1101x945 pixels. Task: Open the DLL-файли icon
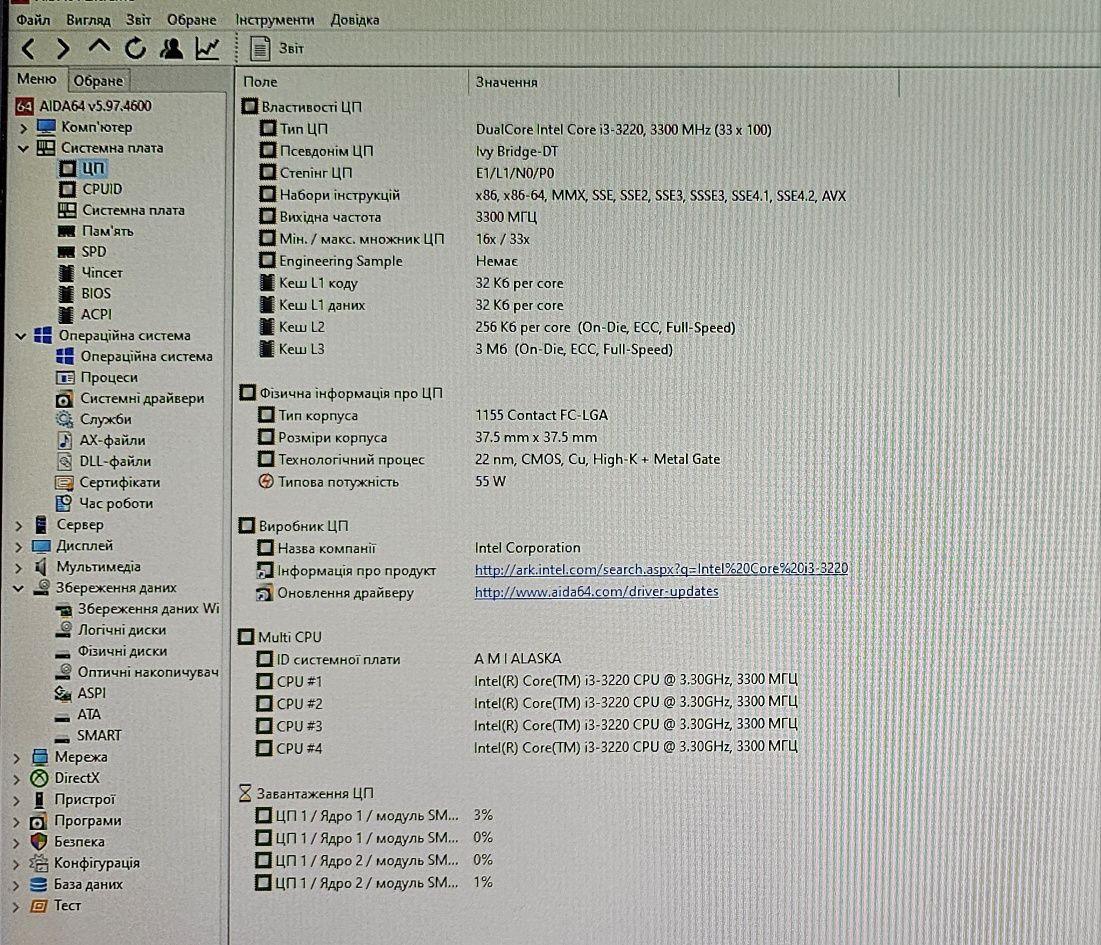click(65, 462)
